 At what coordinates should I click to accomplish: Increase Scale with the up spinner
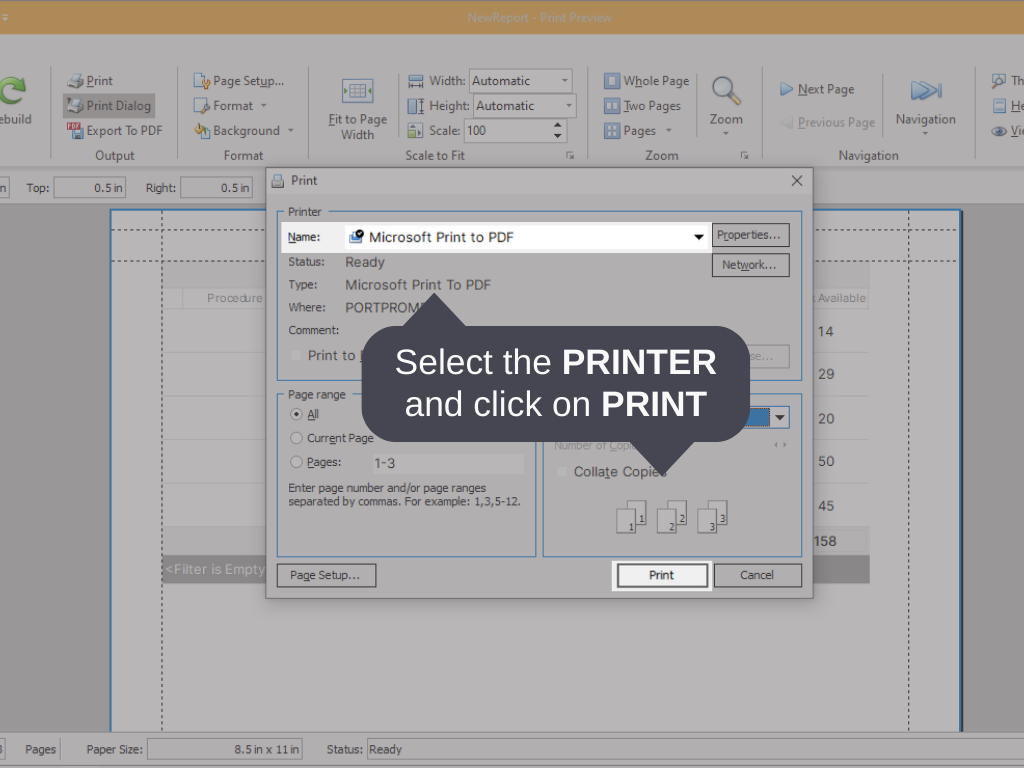[x=557, y=125]
